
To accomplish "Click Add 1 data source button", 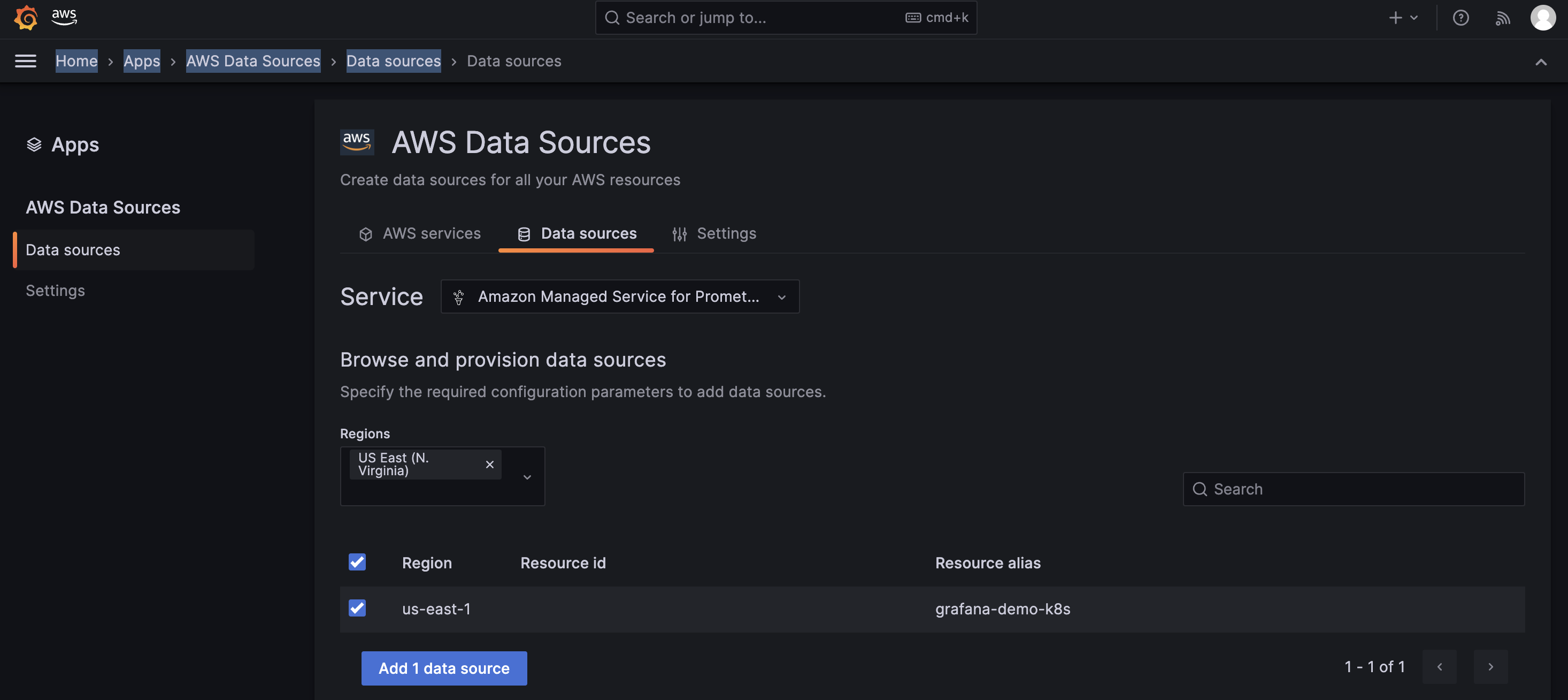I will pos(444,668).
